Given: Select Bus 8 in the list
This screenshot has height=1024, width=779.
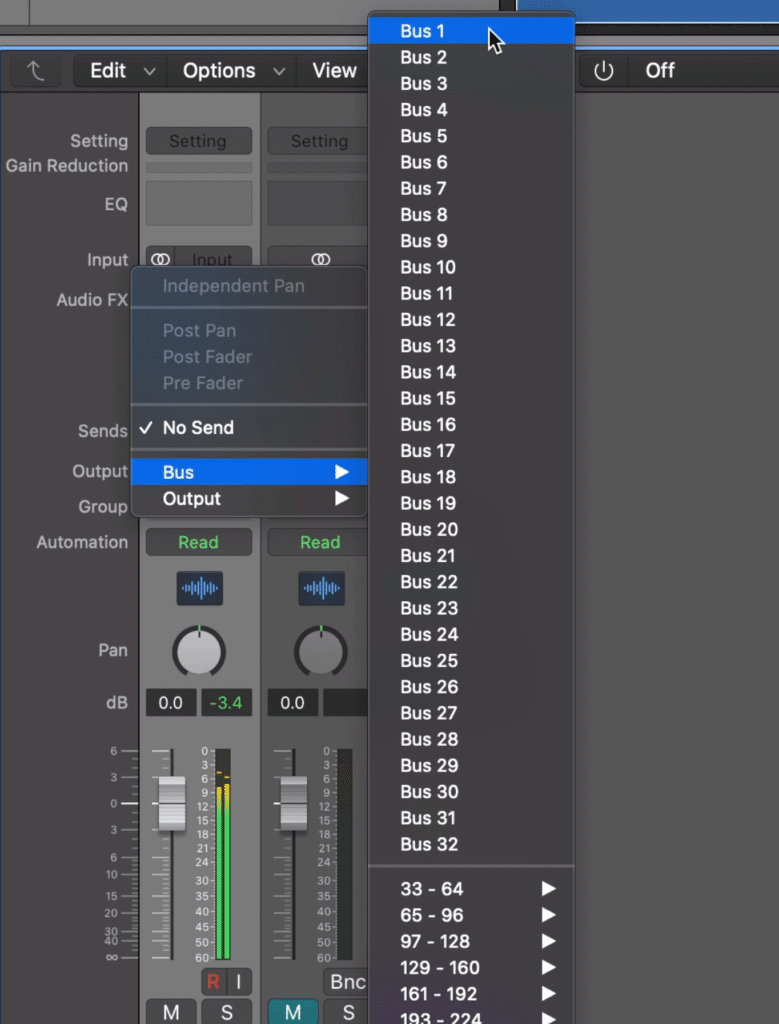Looking at the screenshot, I should click(471, 214).
